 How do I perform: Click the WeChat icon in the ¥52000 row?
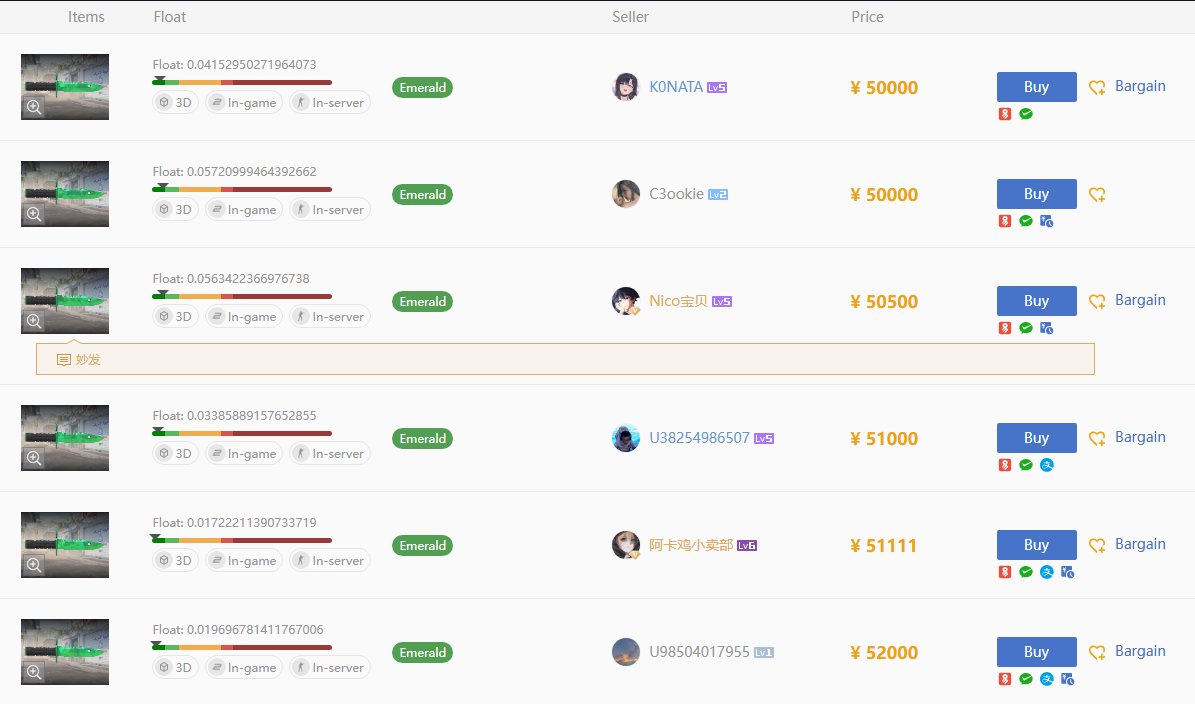[1026, 679]
